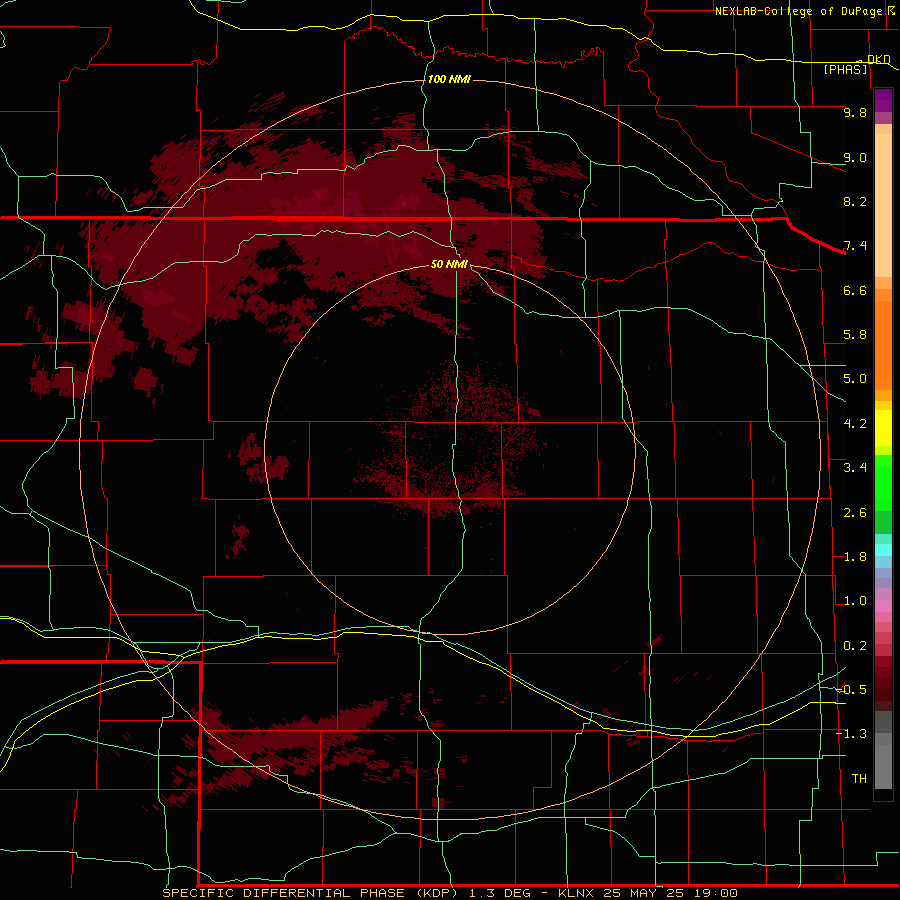Click the 100 NMI range ring label

tap(449, 79)
